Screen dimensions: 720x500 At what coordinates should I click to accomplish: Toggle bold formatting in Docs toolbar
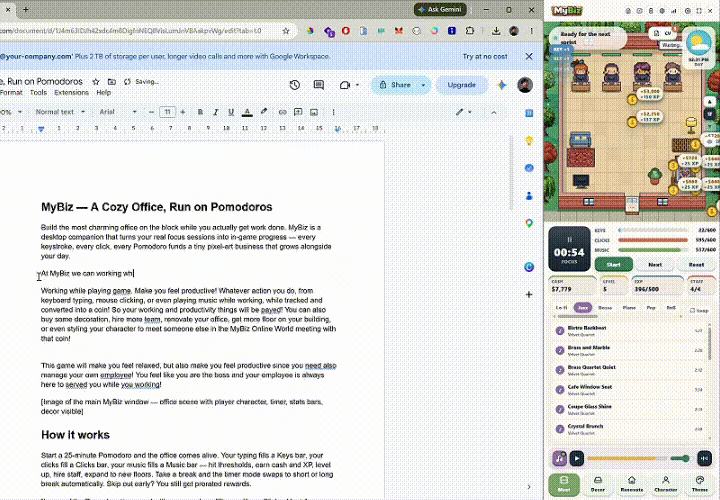pos(200,112)
